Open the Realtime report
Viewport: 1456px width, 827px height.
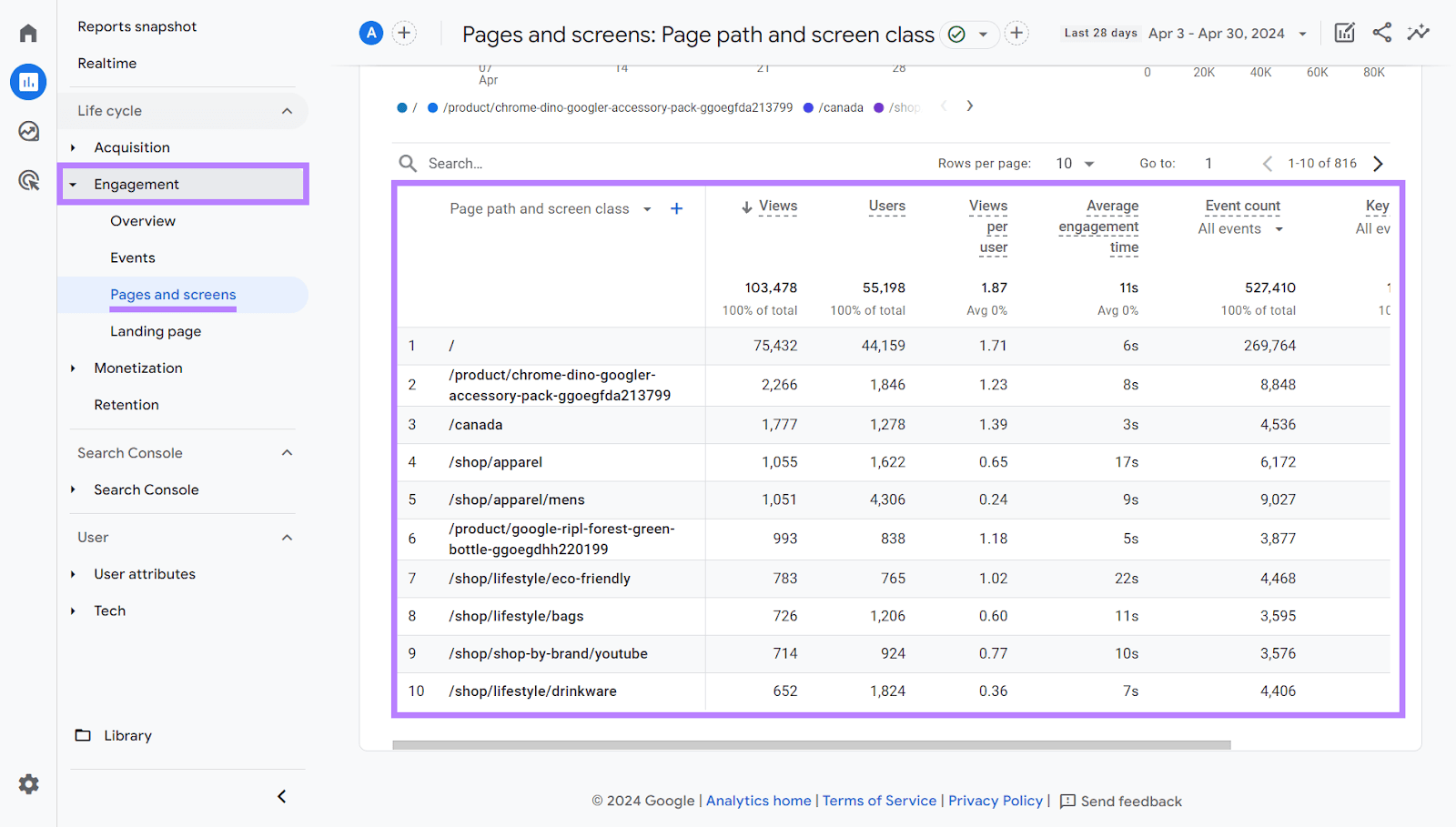[106, 63]
